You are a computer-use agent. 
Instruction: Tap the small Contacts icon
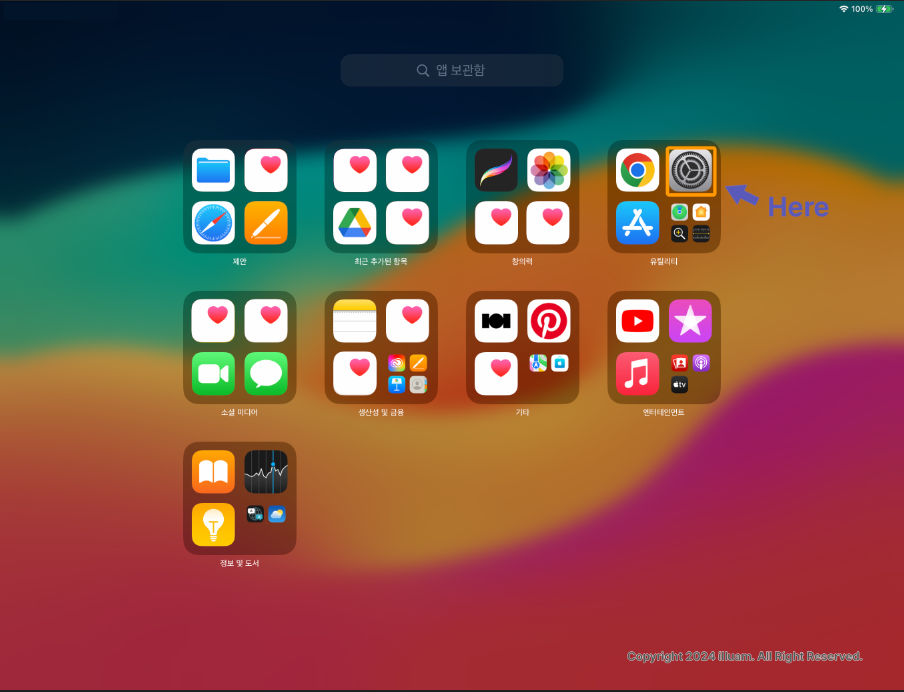tap(418, 385)
